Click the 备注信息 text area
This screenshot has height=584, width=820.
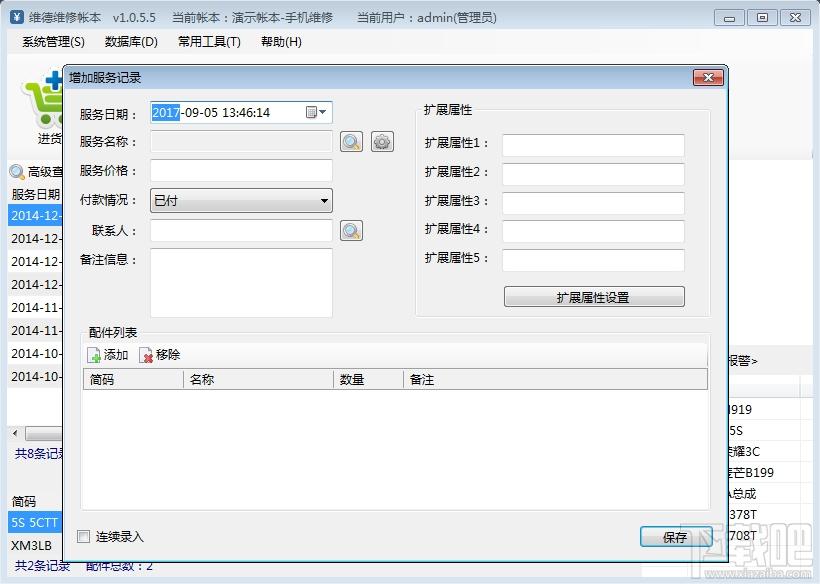tap(241, 283)
